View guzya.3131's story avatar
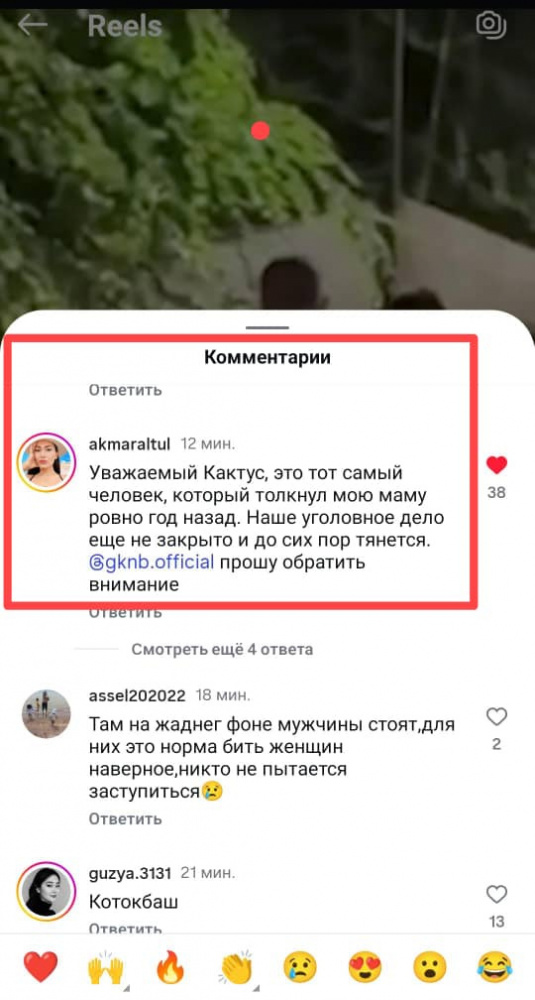This screenshot has height=1000, width=535. [46, 892]
